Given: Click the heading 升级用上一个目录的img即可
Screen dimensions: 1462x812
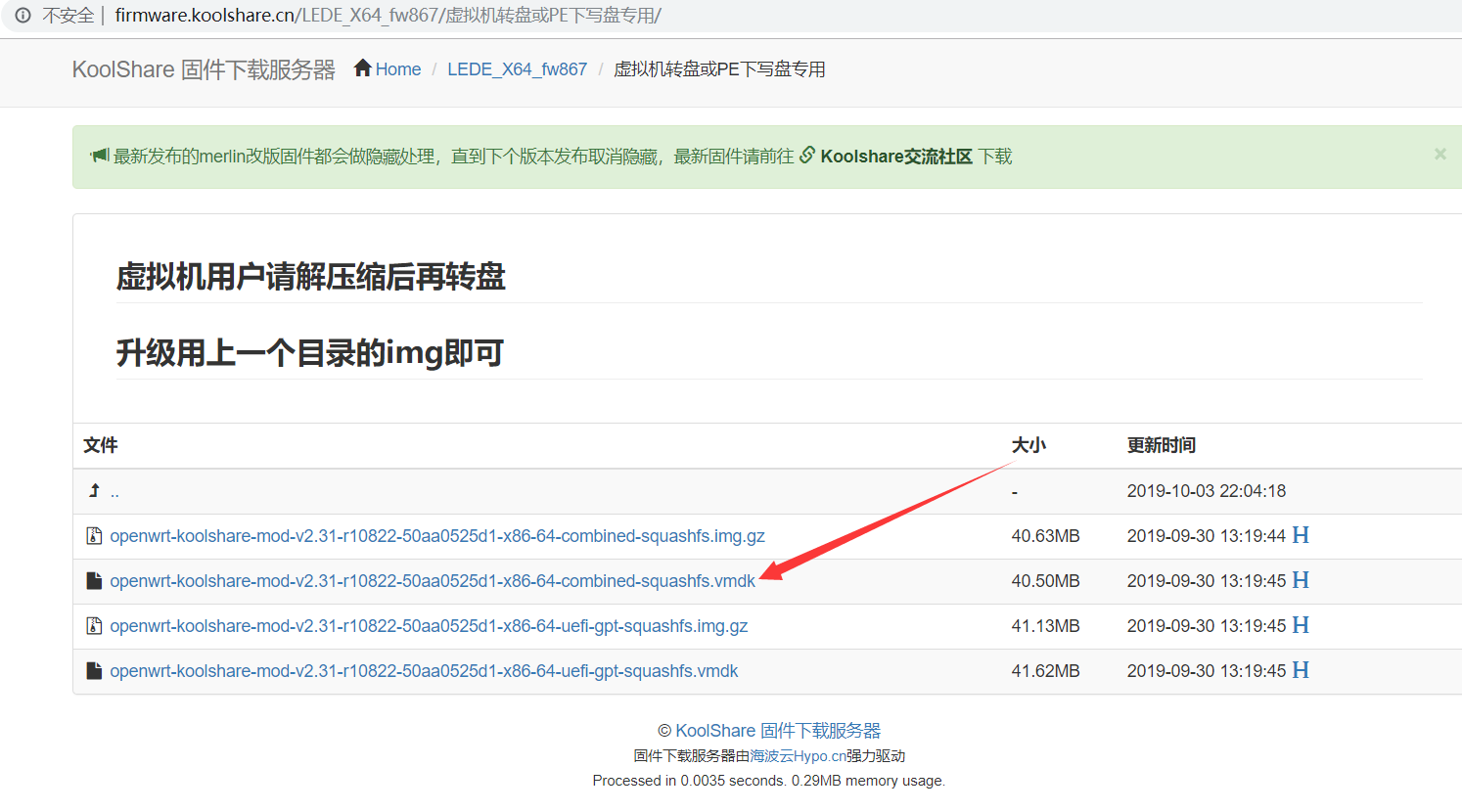Looking at the screenshot, I should (x=310, y=353).
